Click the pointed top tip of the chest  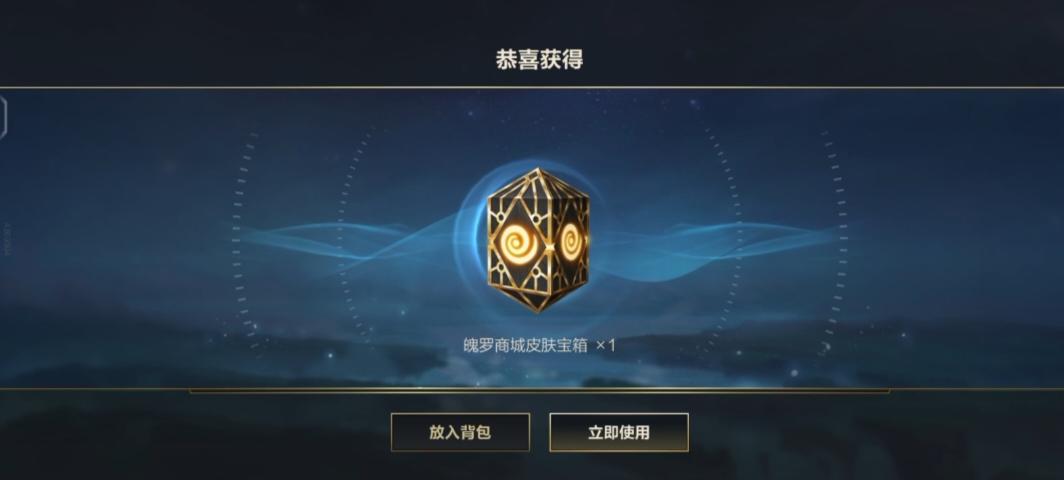[x=538, y=172]
